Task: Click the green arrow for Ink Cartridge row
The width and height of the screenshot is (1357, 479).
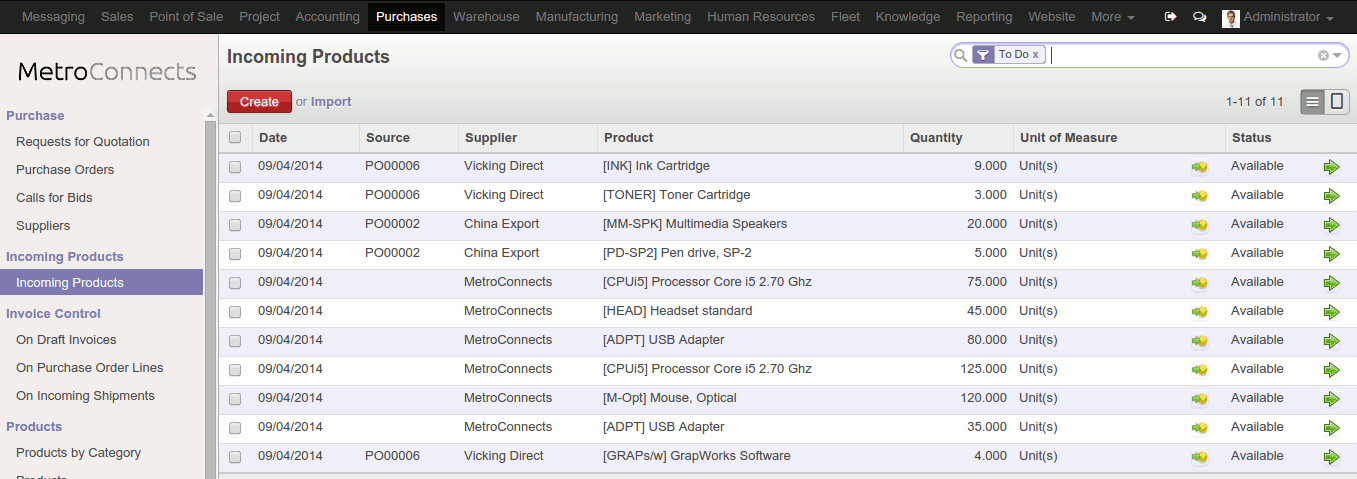Action: pyautogui.click(x=1331, y=167)
